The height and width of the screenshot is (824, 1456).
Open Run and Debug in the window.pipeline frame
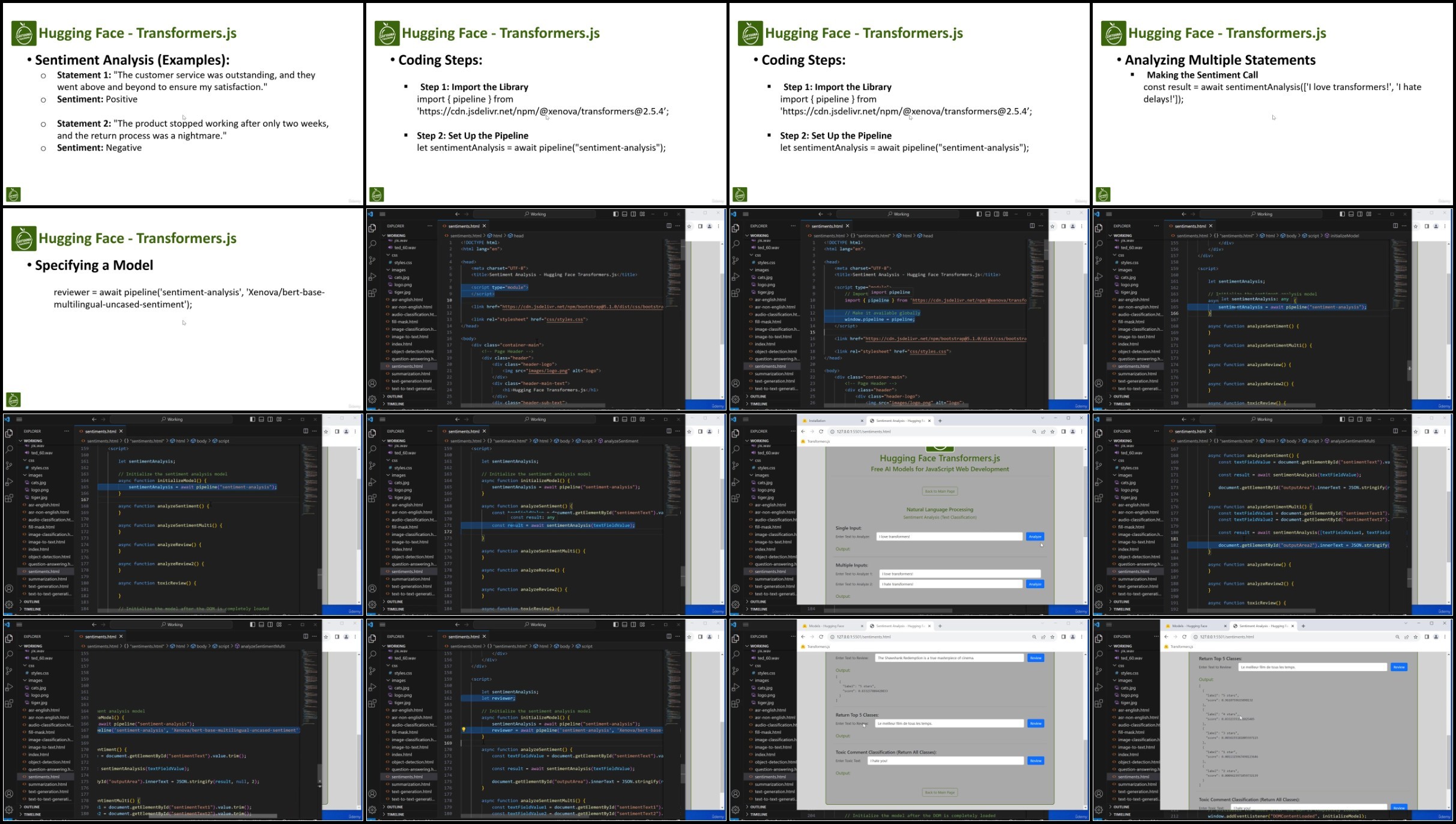[736, 277]
